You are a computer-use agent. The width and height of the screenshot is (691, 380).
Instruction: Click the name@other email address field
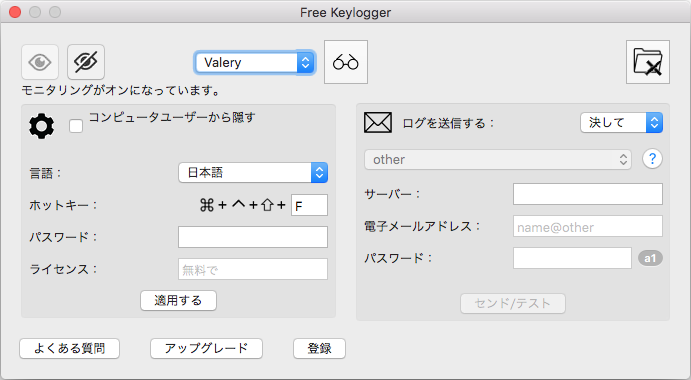(588, 227)
